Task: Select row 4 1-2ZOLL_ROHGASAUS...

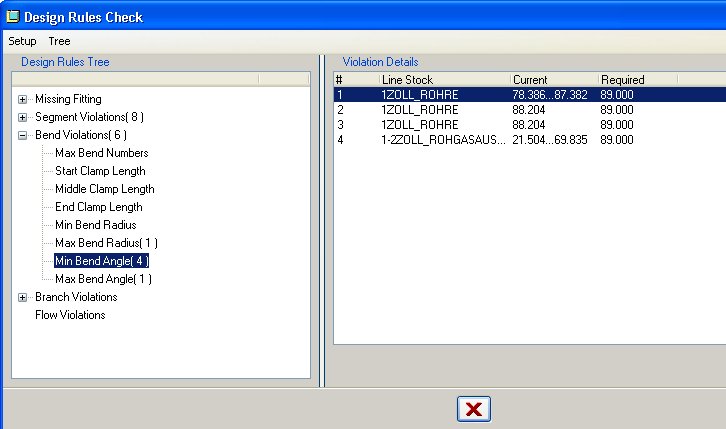Action: click(x=530, y=140)
